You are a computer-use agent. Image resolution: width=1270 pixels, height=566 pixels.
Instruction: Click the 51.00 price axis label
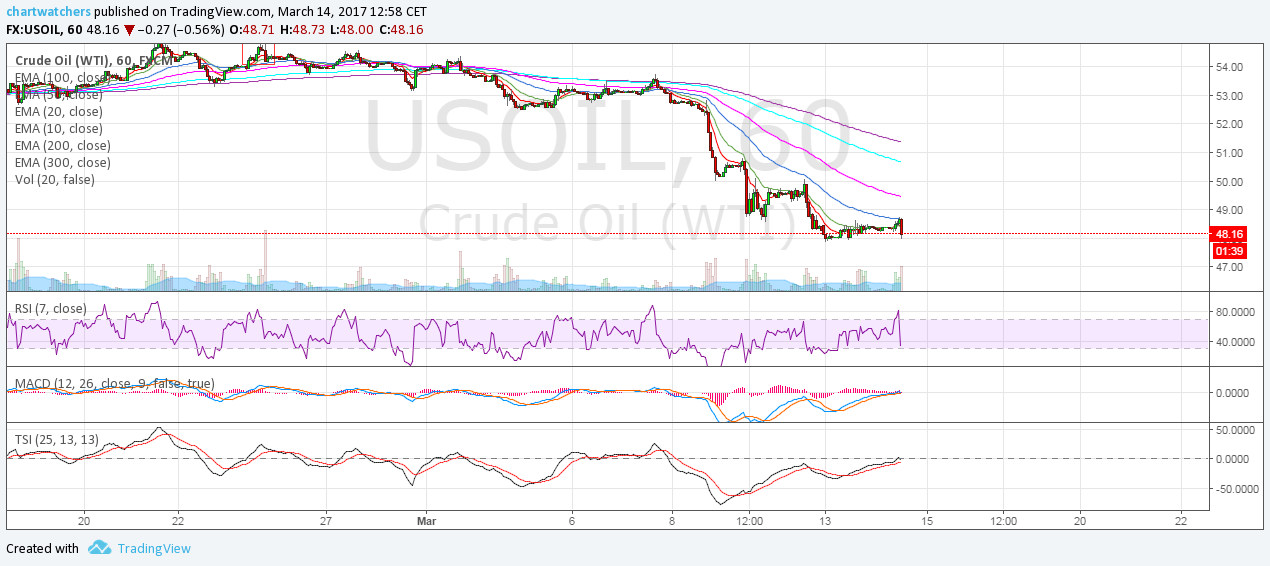coord(1231,153)
